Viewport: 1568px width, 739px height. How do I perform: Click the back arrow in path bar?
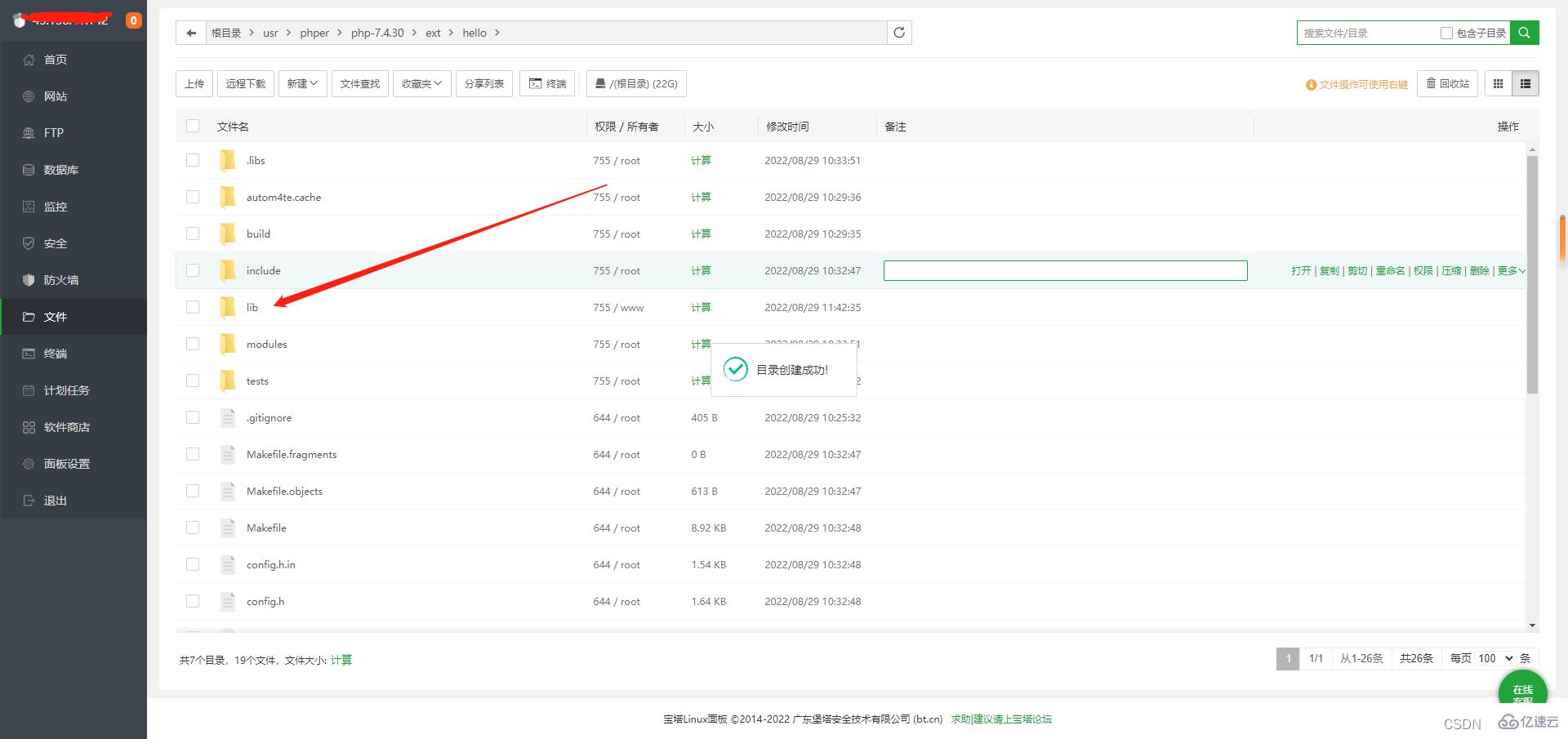click(x=191, y=33)
